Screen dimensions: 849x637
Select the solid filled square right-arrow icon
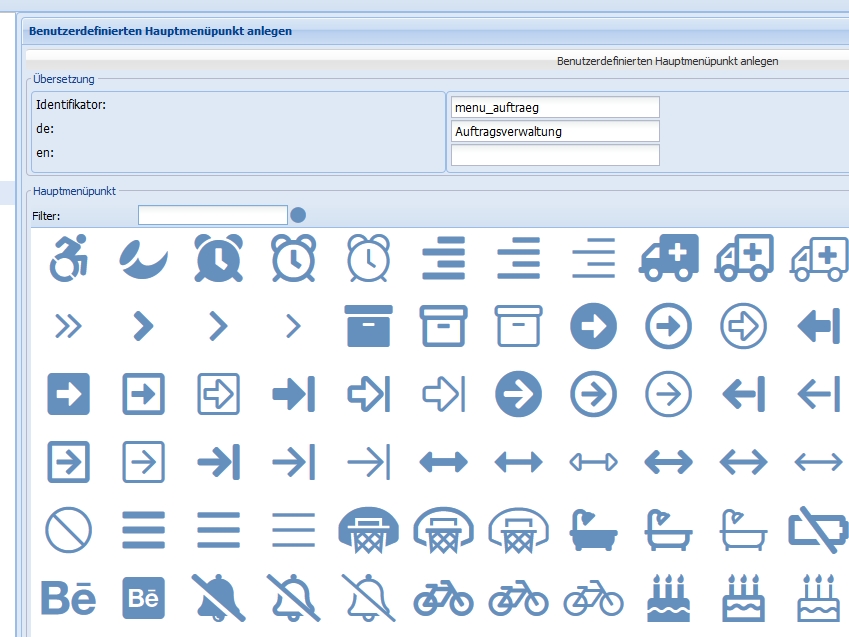68,393
